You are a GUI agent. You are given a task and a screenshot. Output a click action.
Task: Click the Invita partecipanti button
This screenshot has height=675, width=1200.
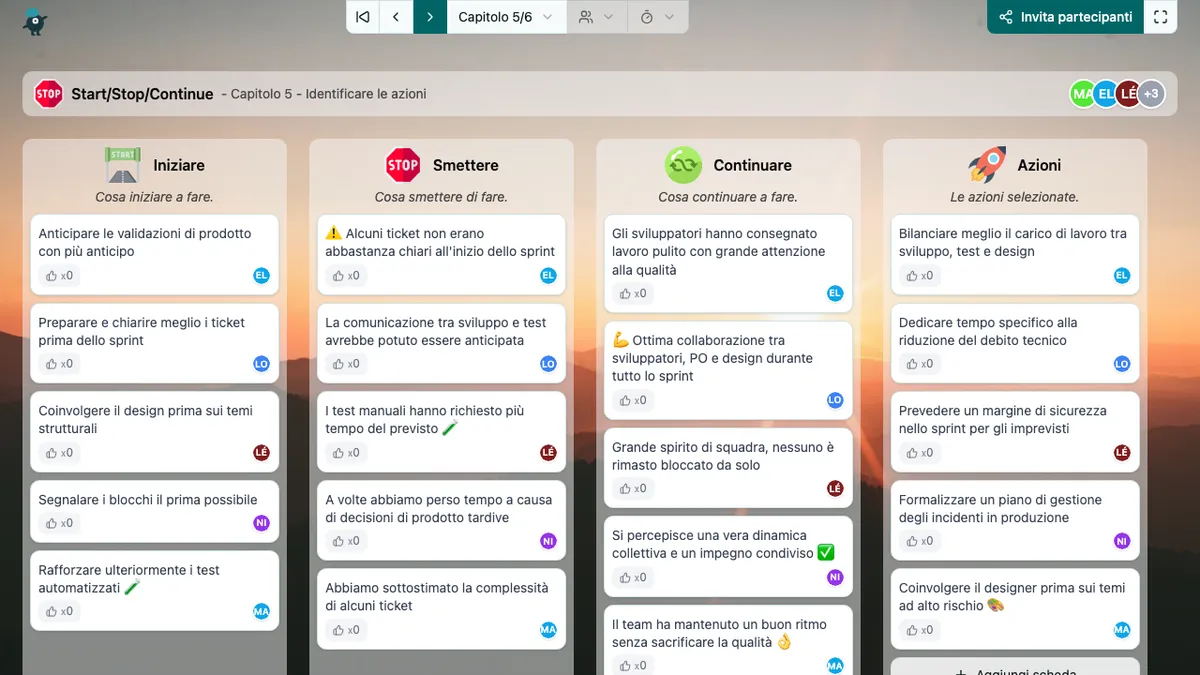click(1065, 17)
